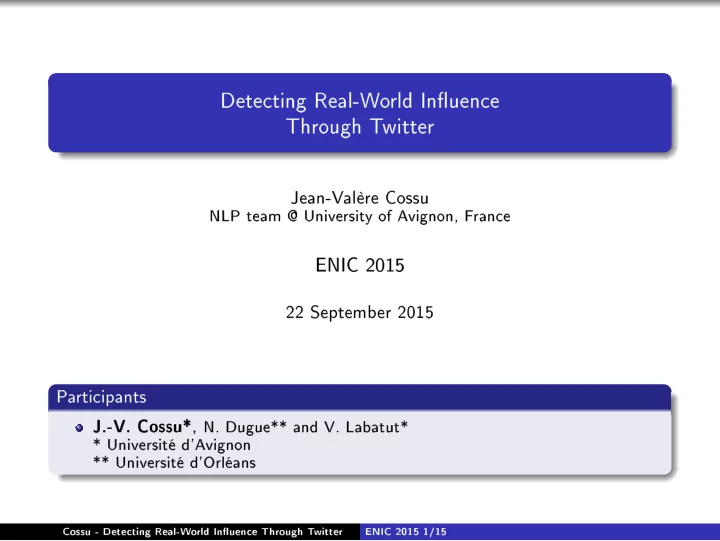The height and width of the screenshot is (541, 720).
Task: Click the 'ENIC 2015' conference text in the slide body
Action: coord(360,265)
